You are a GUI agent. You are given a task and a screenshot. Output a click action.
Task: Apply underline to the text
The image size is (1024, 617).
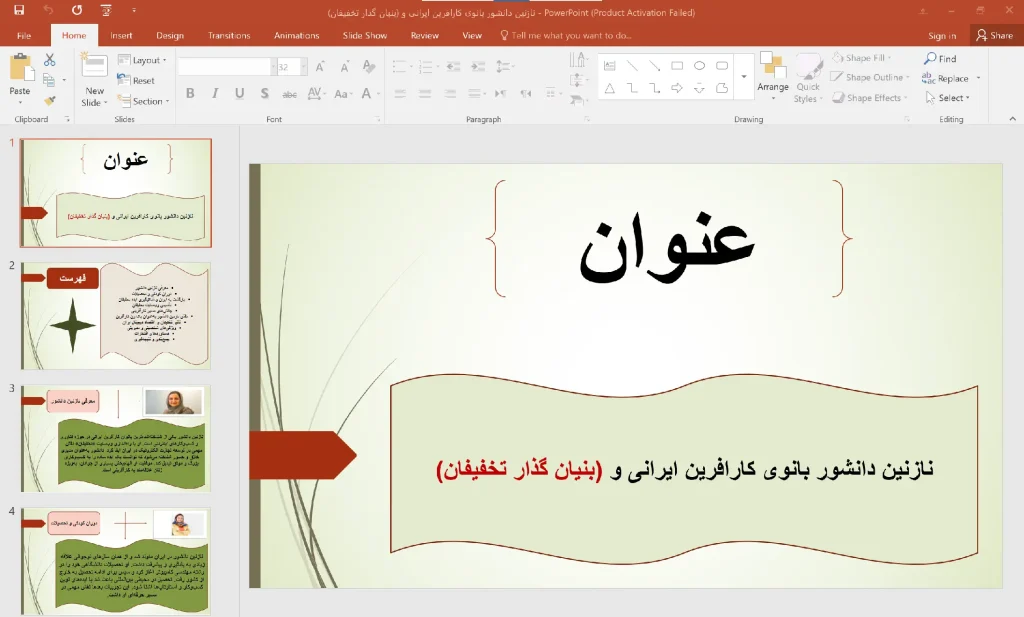point(240,93)
